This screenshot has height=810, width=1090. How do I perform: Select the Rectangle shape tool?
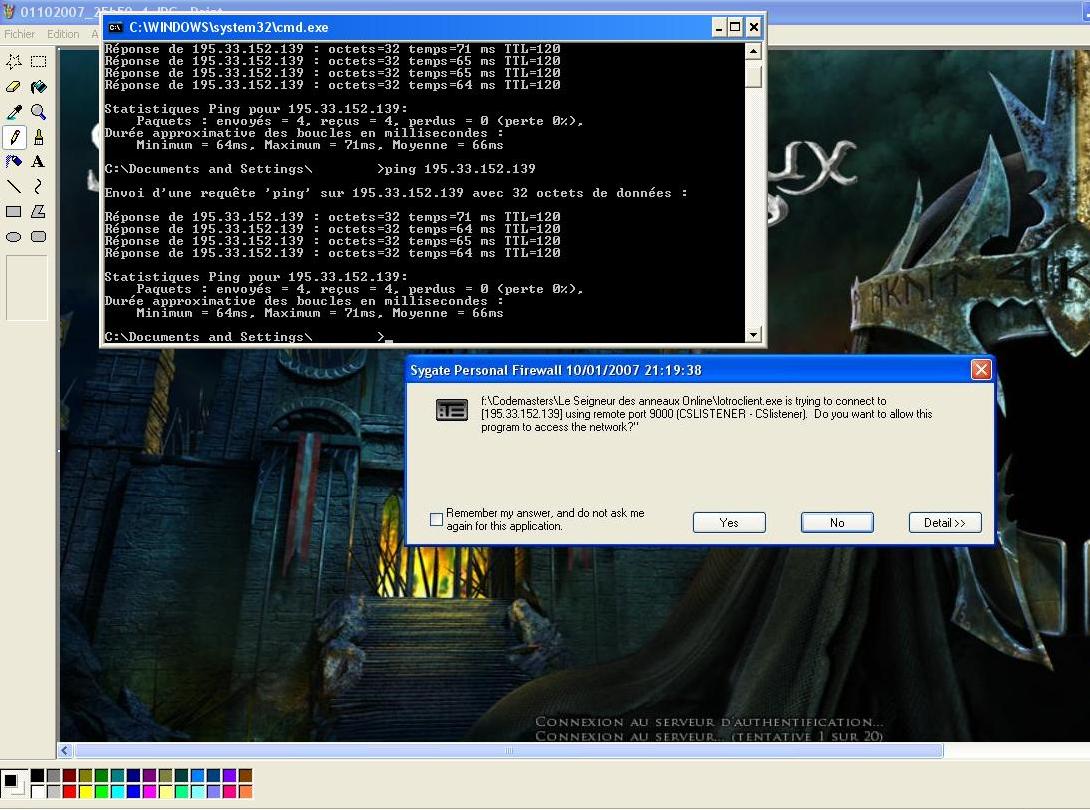pyautogui.click(x=14, y=212)
